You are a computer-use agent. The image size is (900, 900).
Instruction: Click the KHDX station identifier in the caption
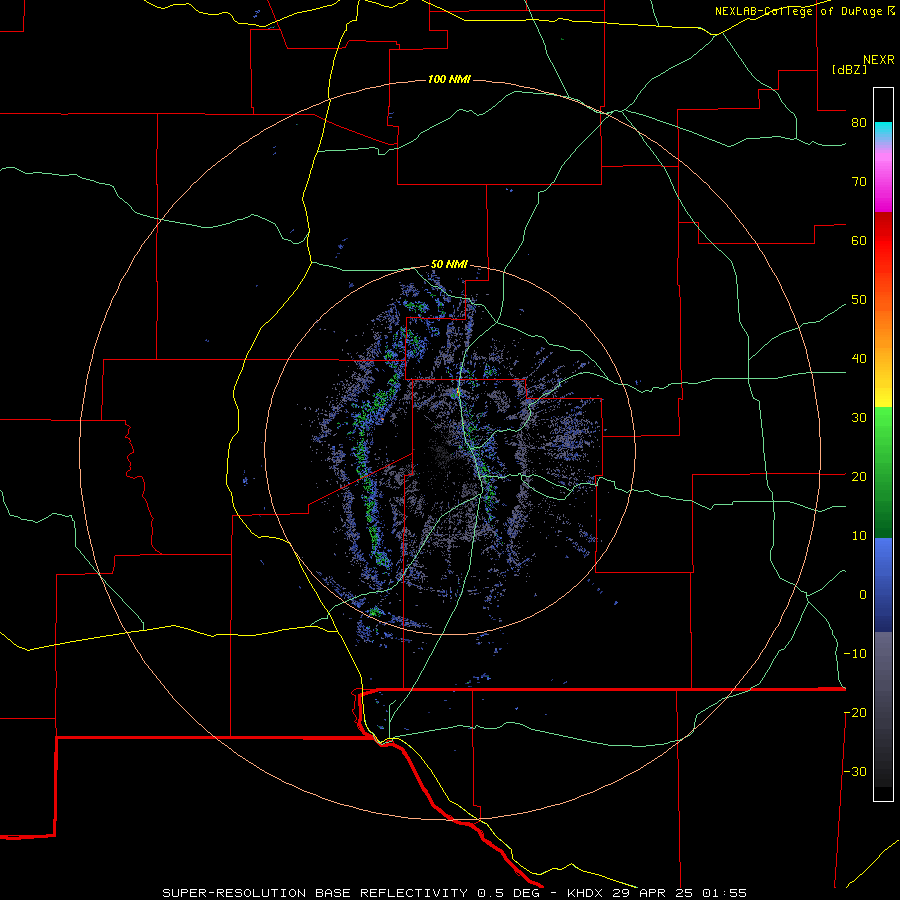click(585, 893)
